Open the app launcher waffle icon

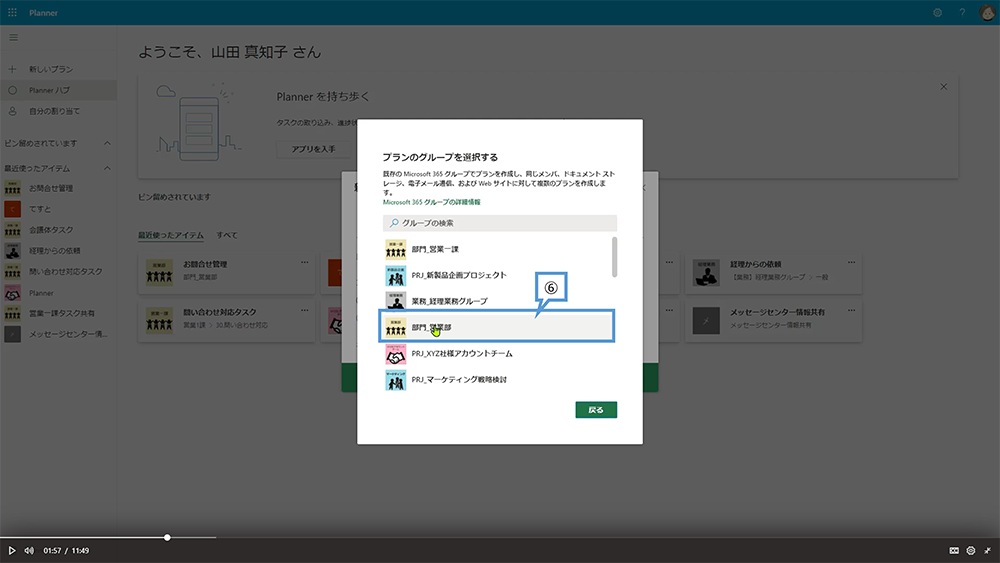[12, 12]
